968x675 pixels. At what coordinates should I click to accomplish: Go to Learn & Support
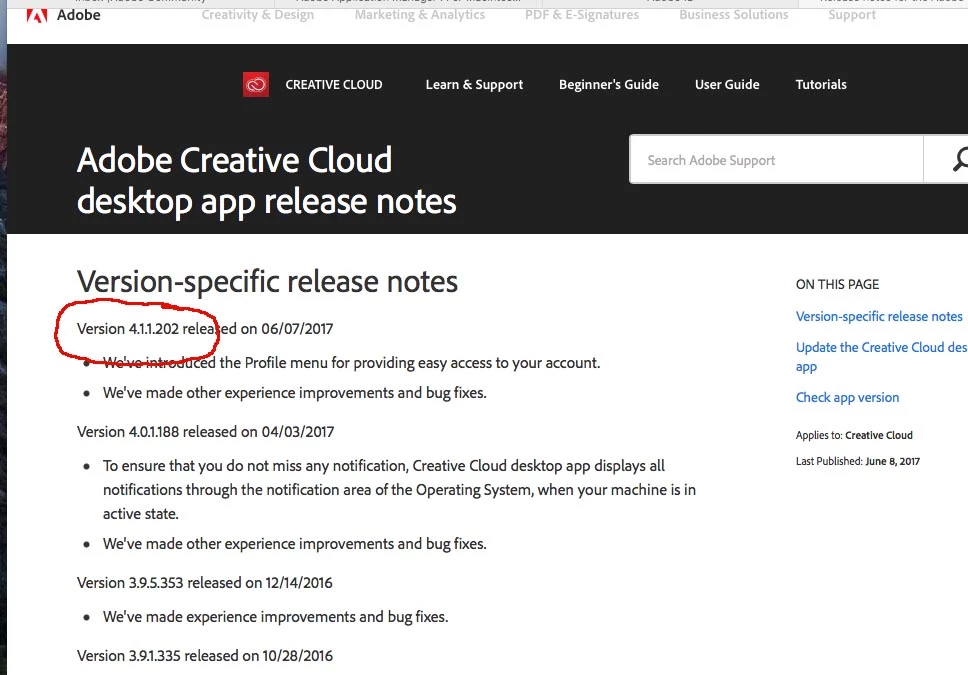click(474, 85)
